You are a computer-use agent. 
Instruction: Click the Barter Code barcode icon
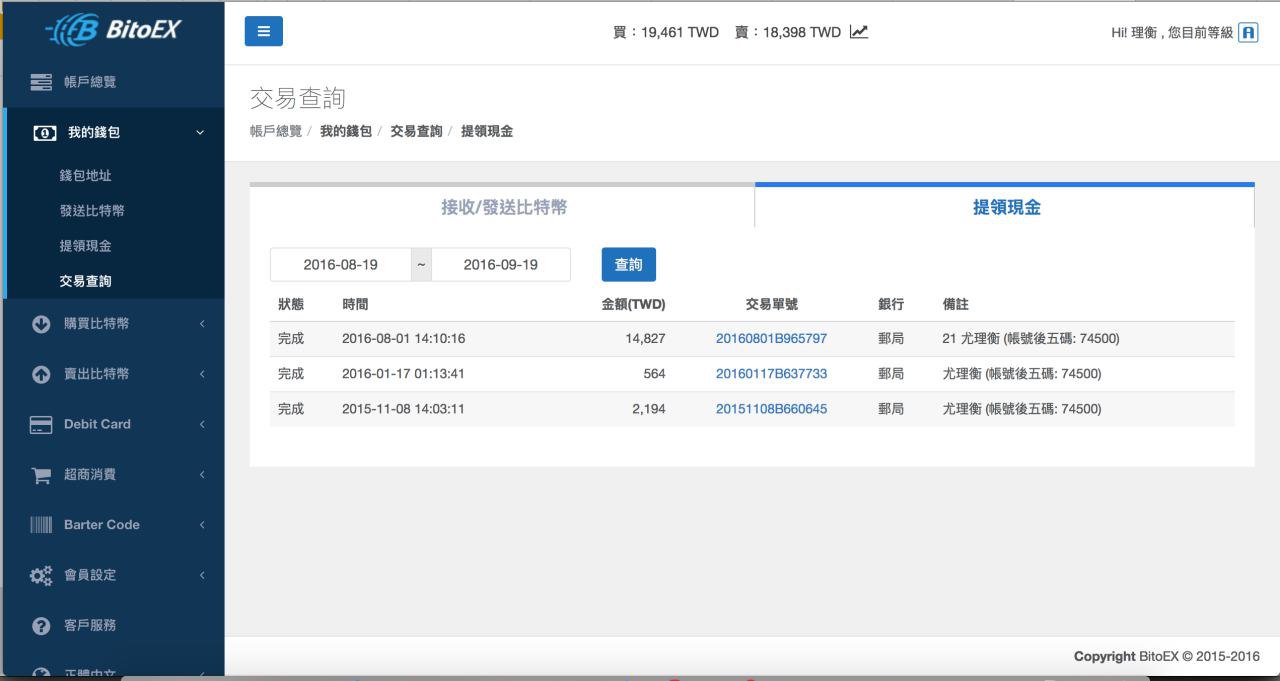pos(41,525)
